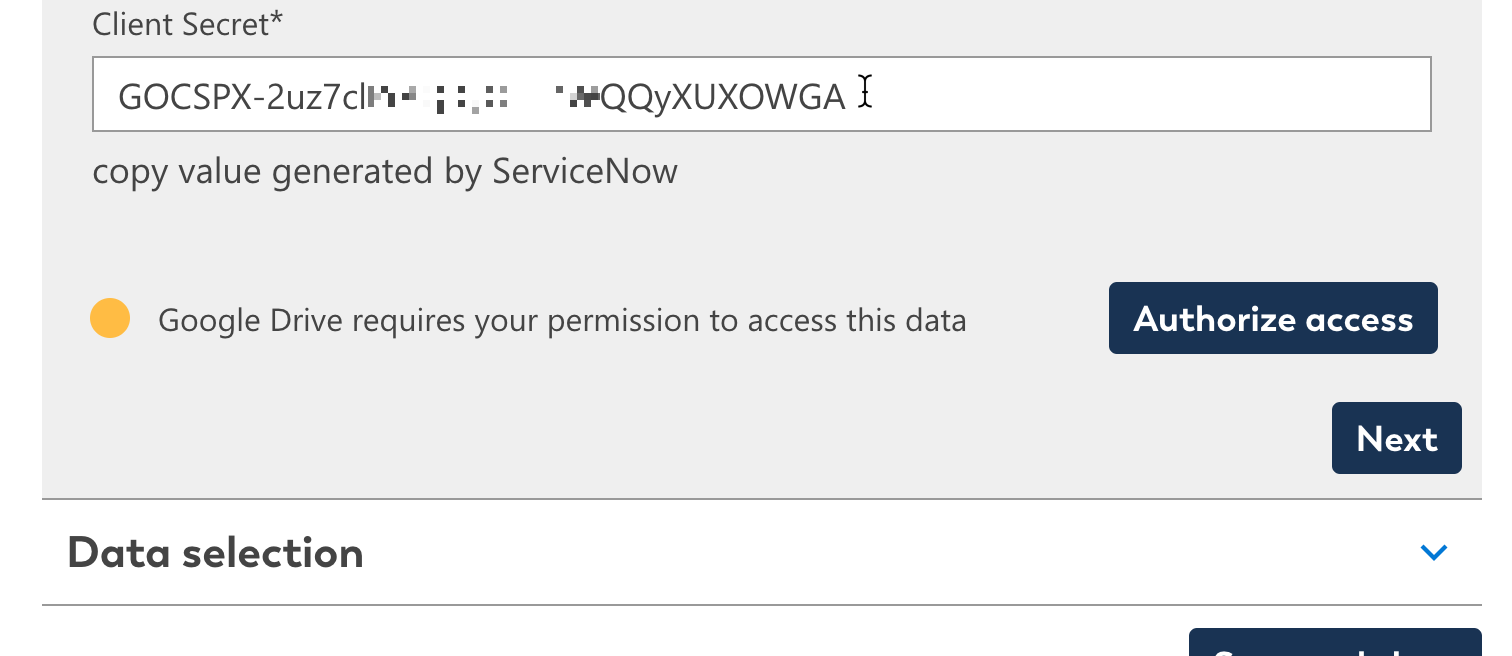1512x656 pixels.
Task: Select the GOCSPX client secret text
Action: 480,94
